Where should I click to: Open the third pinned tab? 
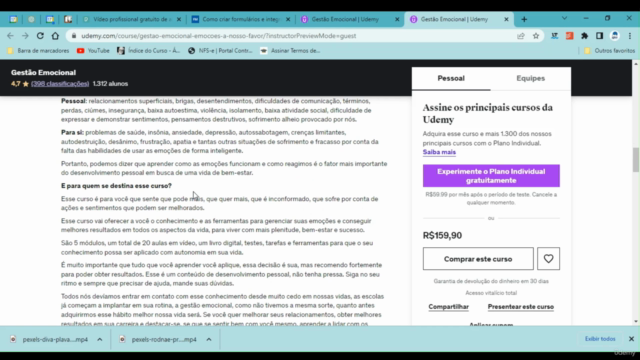tap(50, 19)
